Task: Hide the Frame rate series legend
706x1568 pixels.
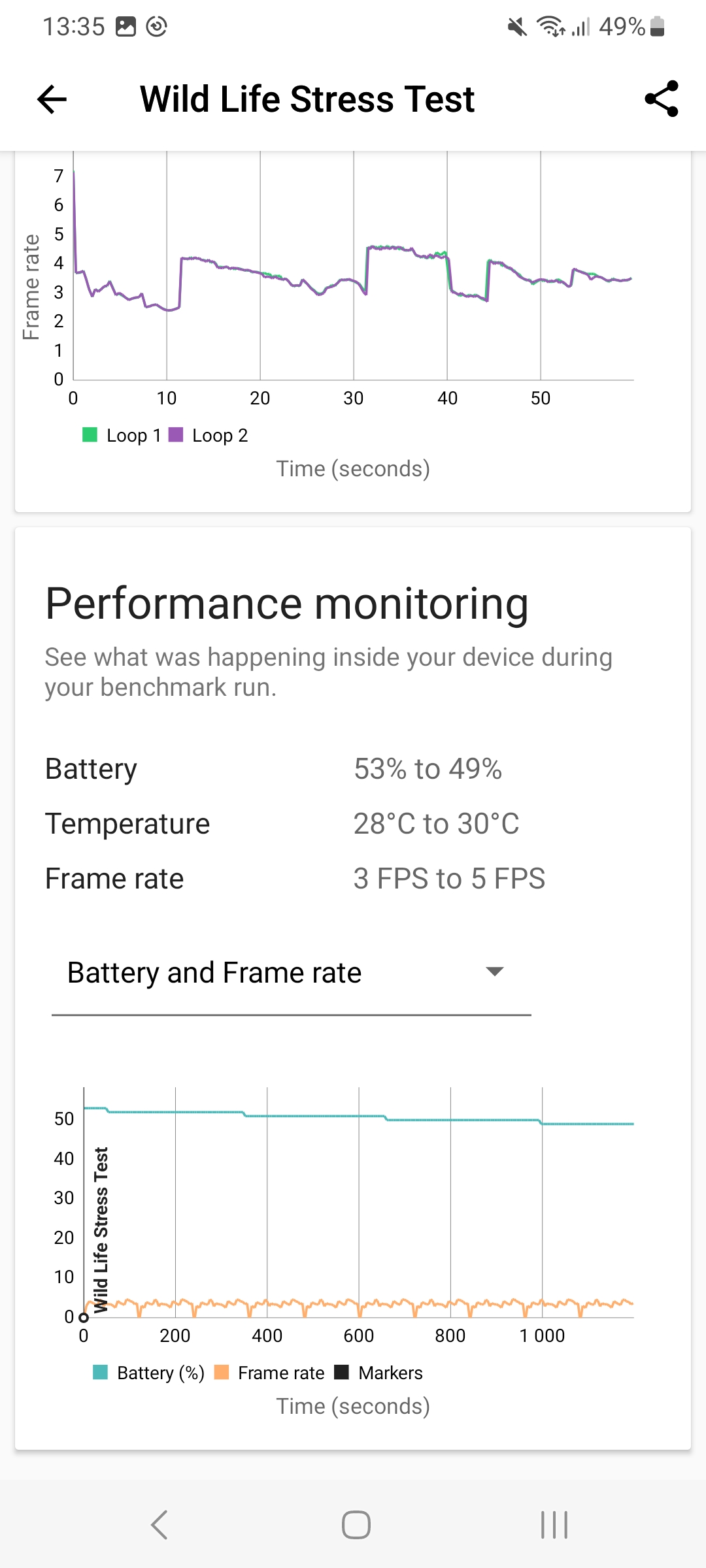Action: point(269,1373)
